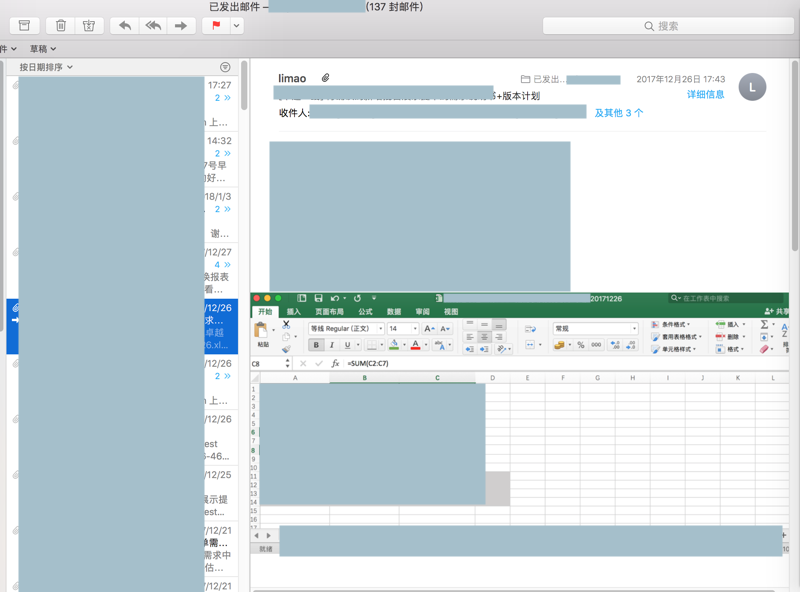Open 草稿 mailbox dropdown

(42, 49)
